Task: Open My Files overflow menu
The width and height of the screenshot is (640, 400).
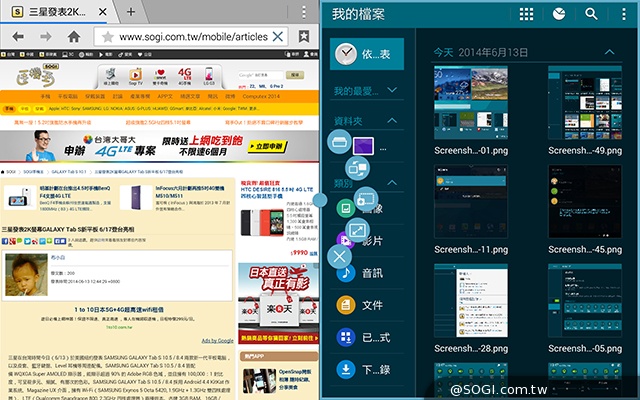Action: 624,14
